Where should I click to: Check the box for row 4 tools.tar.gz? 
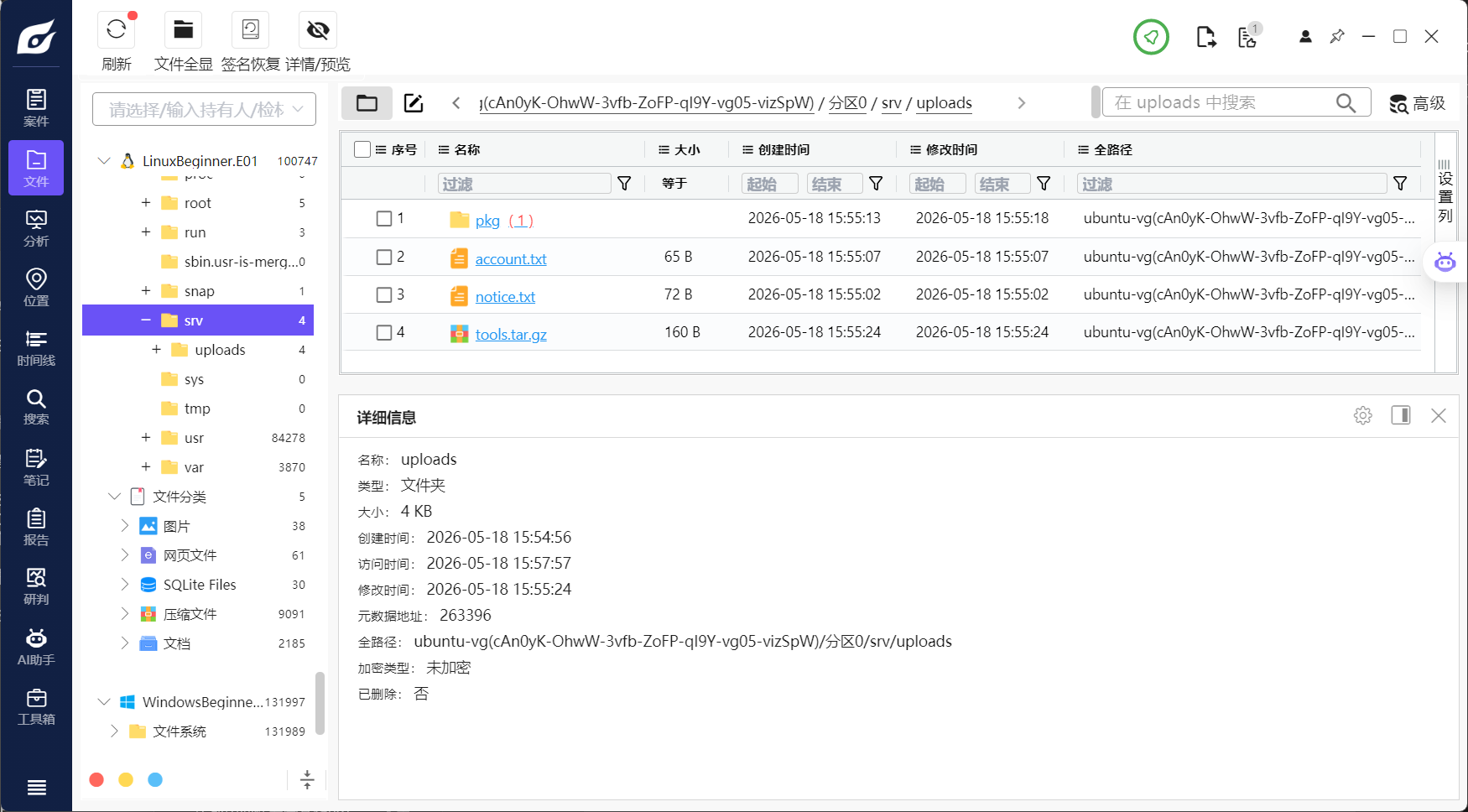384,332
